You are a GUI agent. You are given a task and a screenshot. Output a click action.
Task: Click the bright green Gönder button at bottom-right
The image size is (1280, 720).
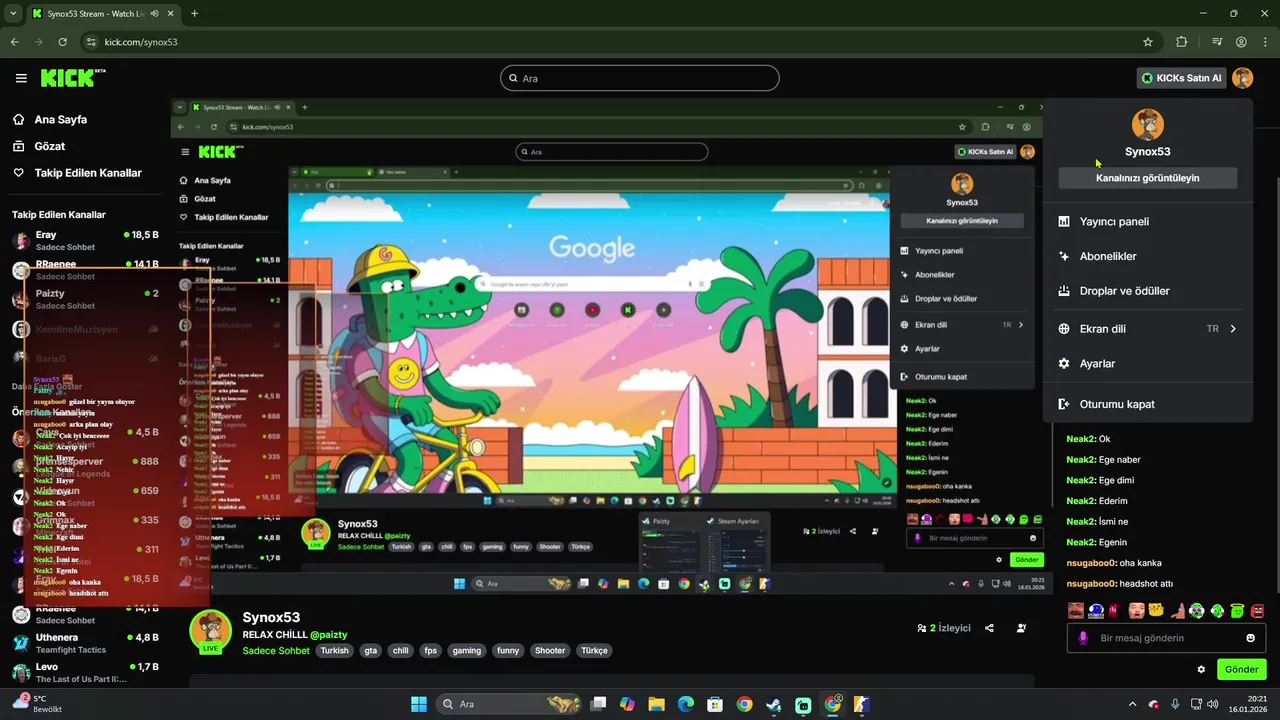[1241, 669]
